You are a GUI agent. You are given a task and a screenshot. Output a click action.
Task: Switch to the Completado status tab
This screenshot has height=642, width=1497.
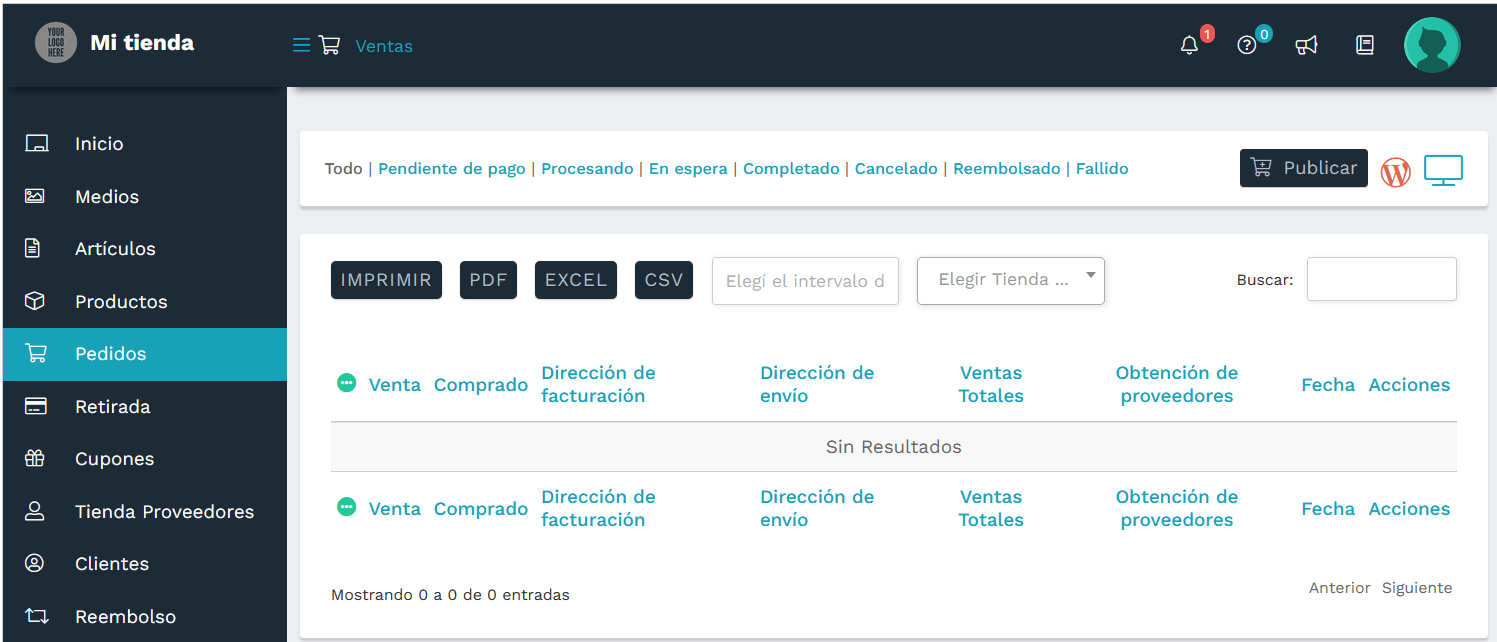(791, 168)
